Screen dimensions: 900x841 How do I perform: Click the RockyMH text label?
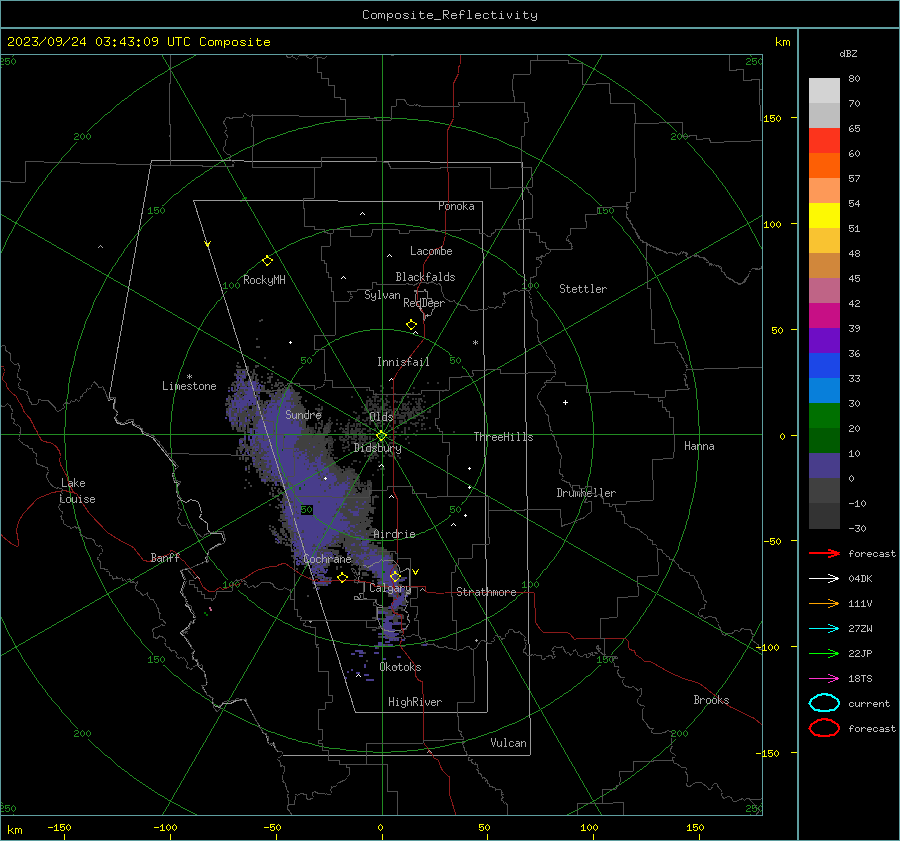(264, 280)
